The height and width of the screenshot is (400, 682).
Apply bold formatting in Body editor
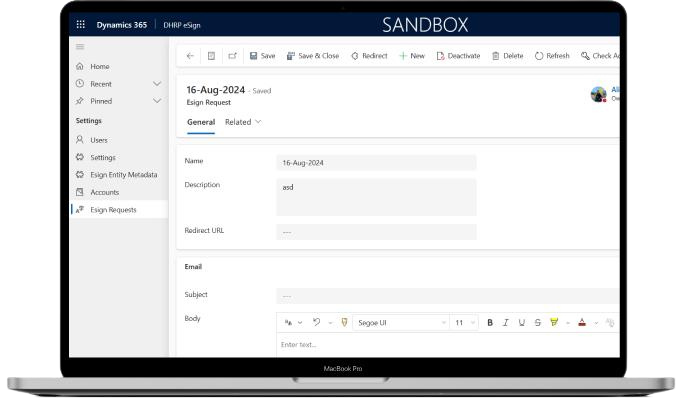(490, 323)
